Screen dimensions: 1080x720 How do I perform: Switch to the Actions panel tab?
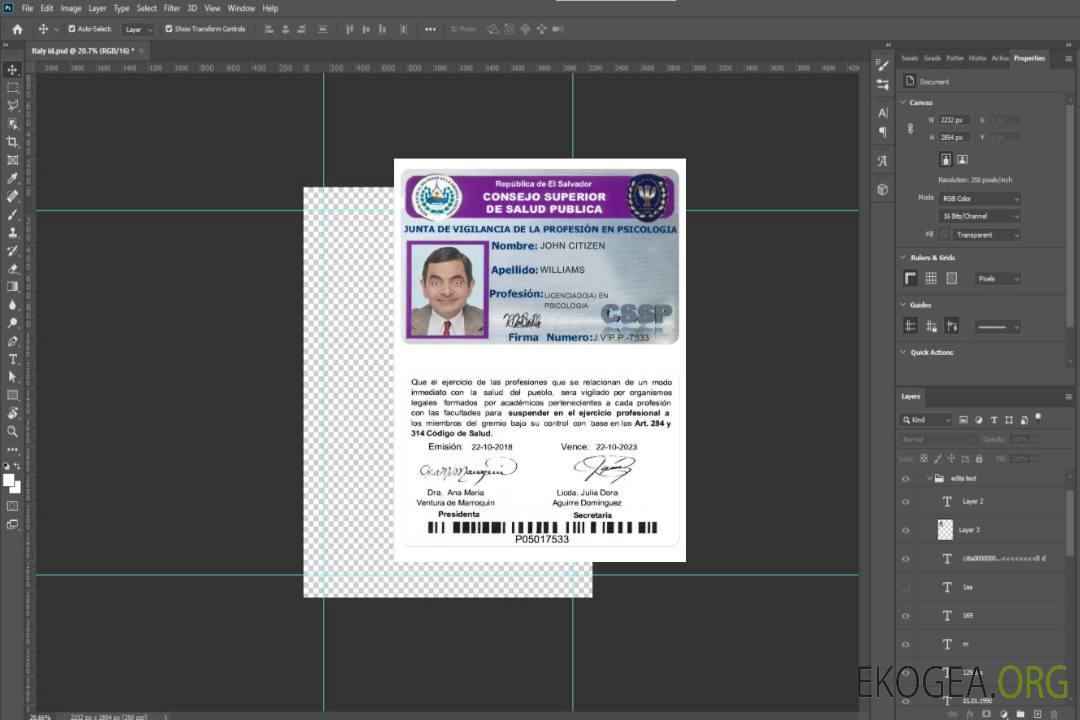click(999, 59)
